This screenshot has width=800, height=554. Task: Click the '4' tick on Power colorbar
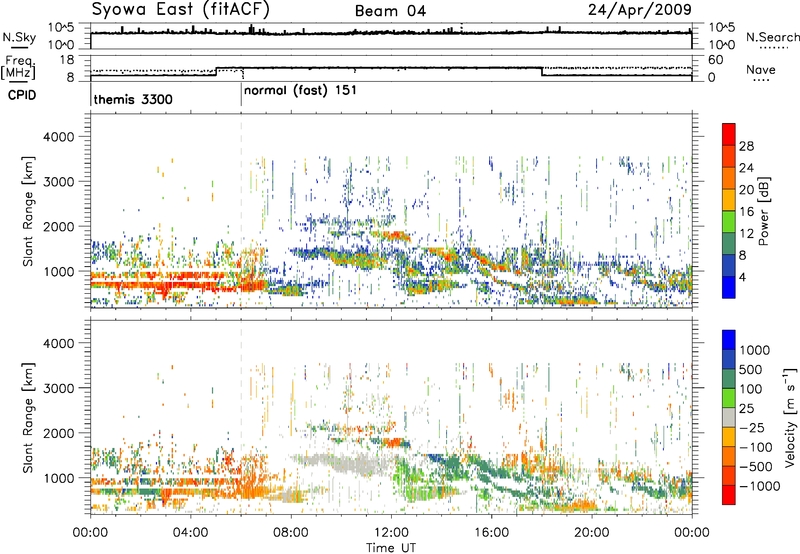742,278
